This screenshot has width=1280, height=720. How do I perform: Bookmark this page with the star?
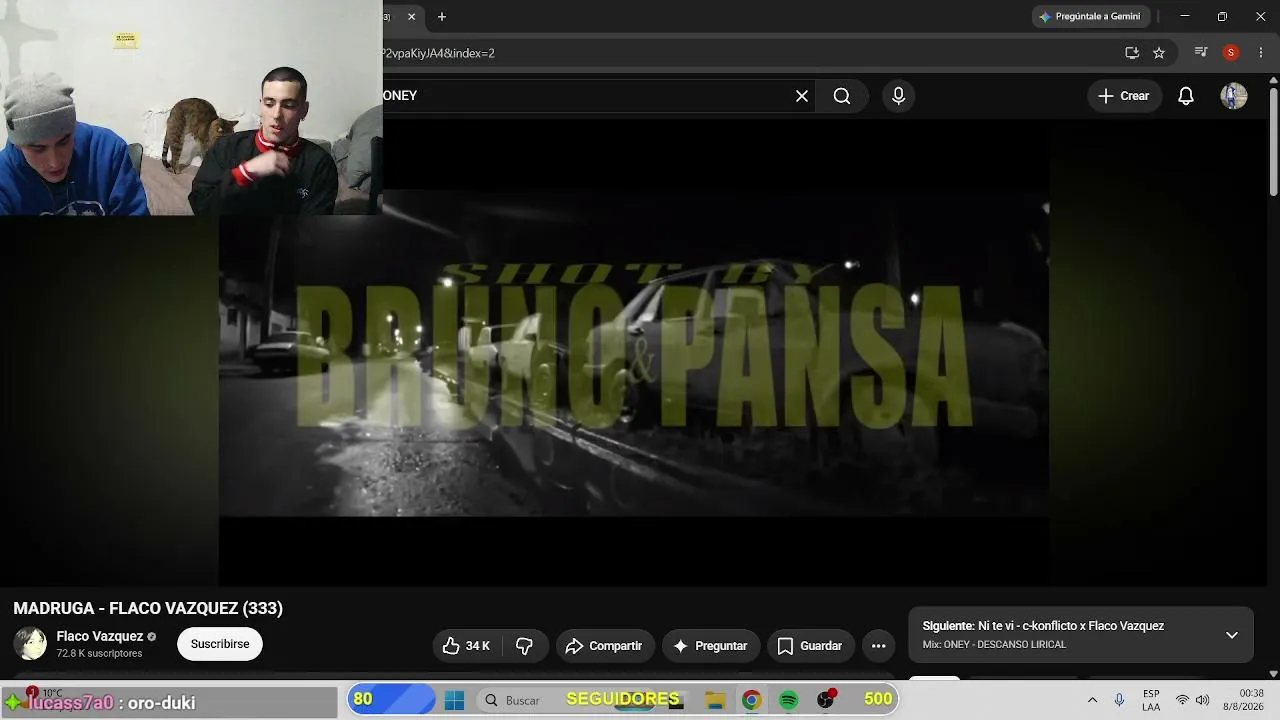tap(1159, 53)
